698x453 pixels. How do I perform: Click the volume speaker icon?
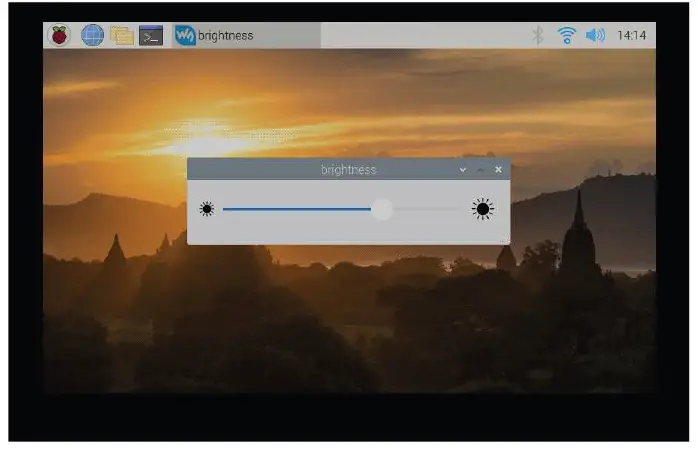[x=596, y=36]
